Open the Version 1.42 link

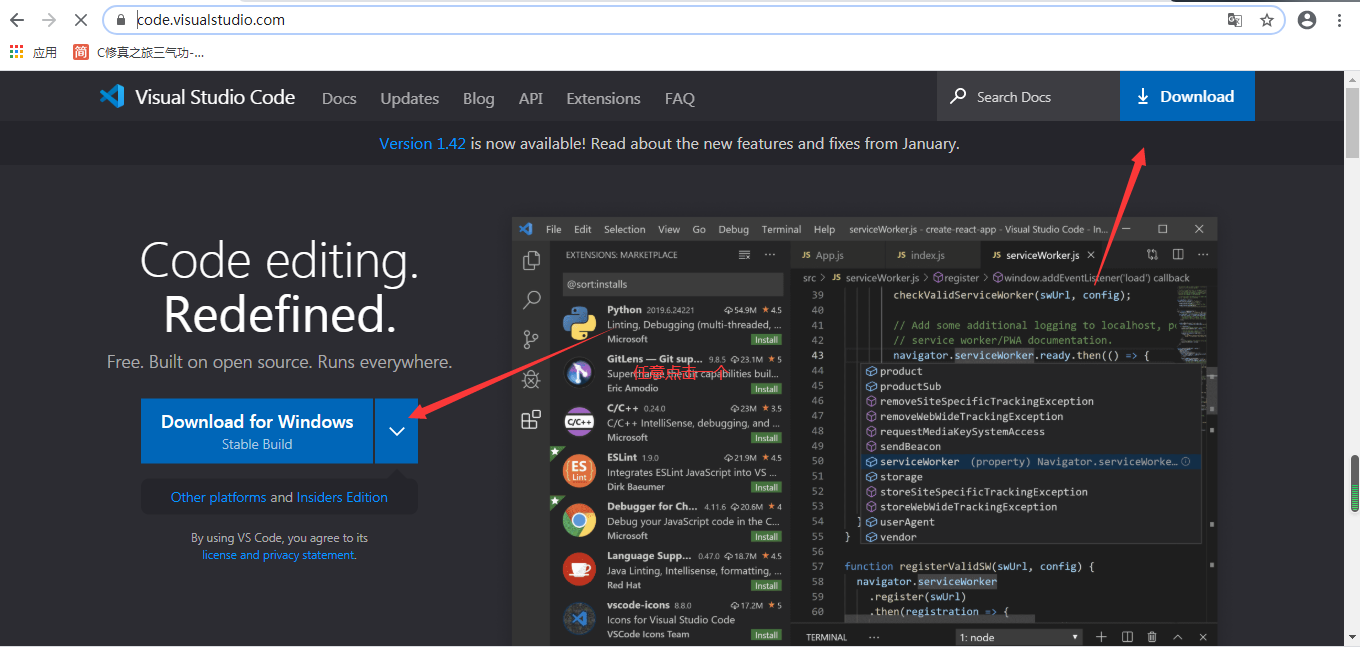[422, 144]
